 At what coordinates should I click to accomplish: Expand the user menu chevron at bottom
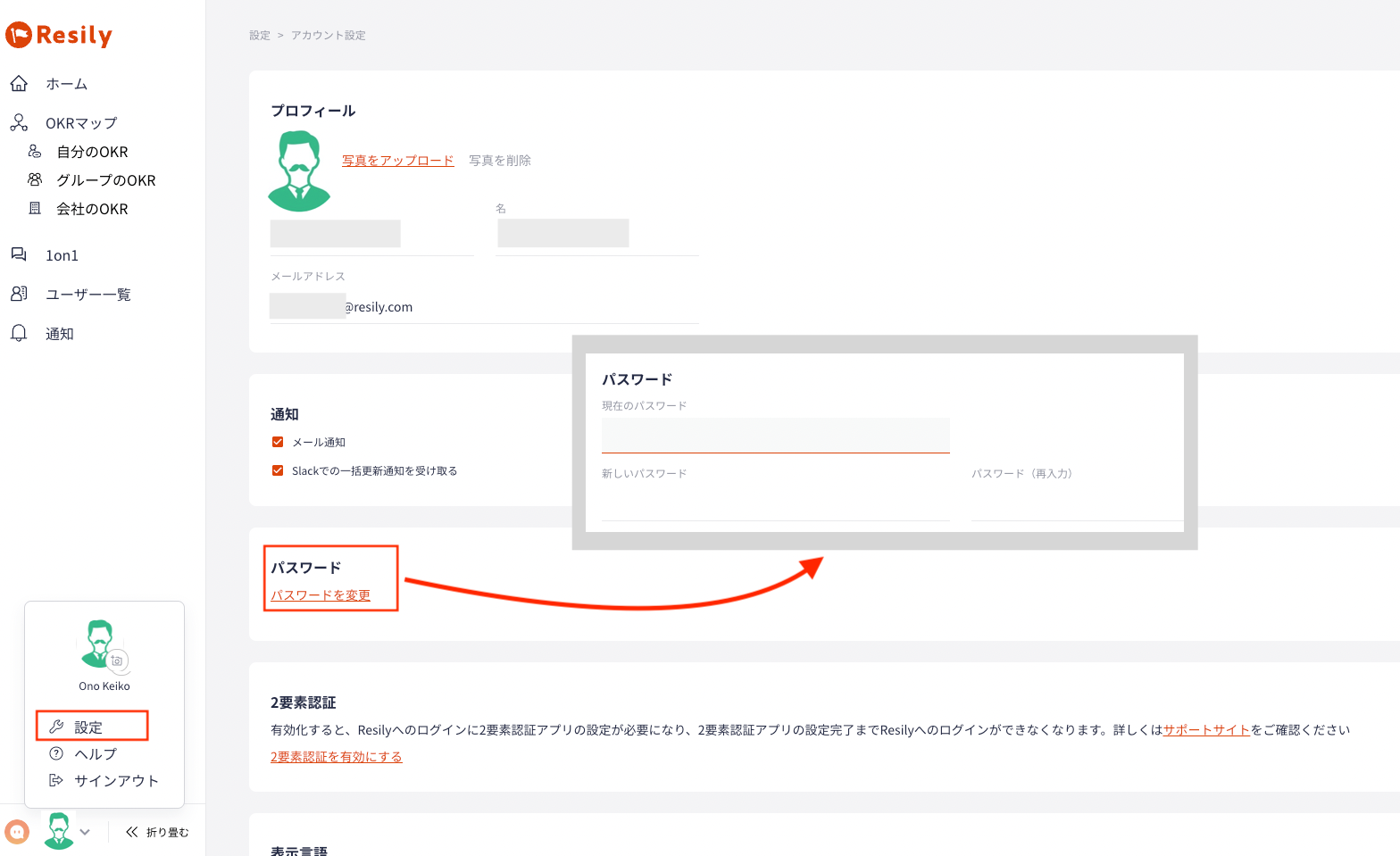[85, 832]
